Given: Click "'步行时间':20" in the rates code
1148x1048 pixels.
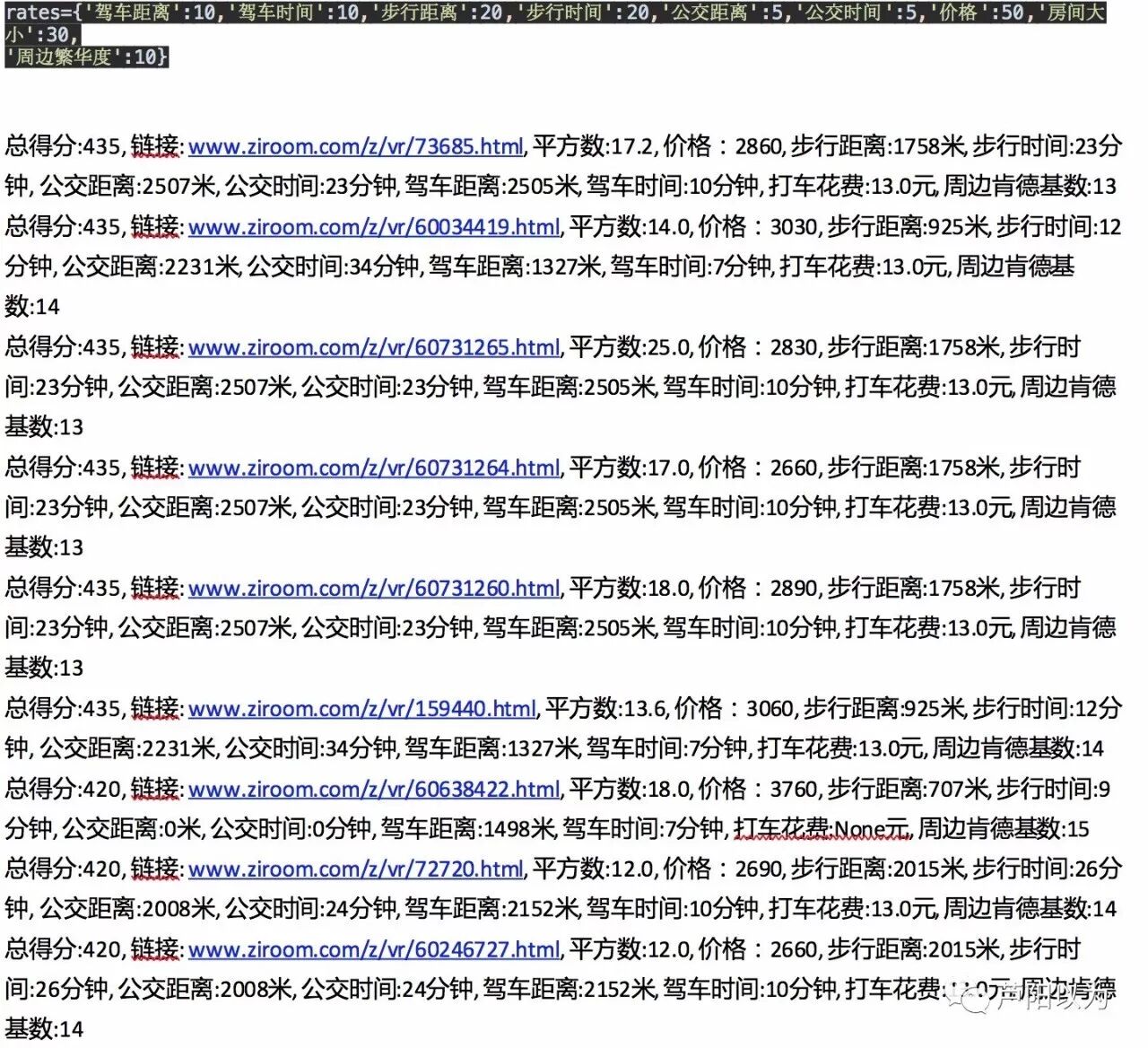Looking at the screenshot, I should (582, 13).
